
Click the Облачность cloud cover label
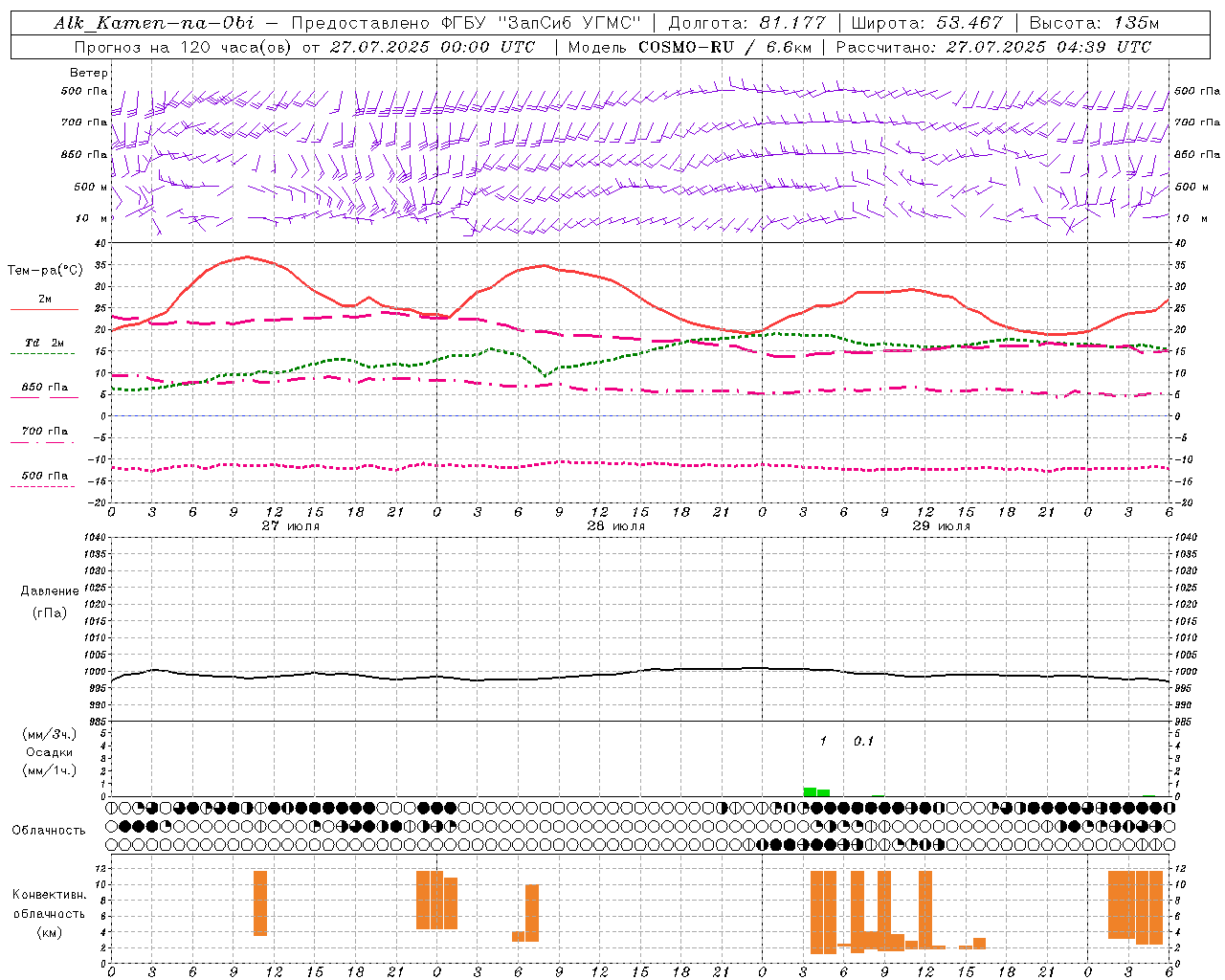tap(49, 830)
